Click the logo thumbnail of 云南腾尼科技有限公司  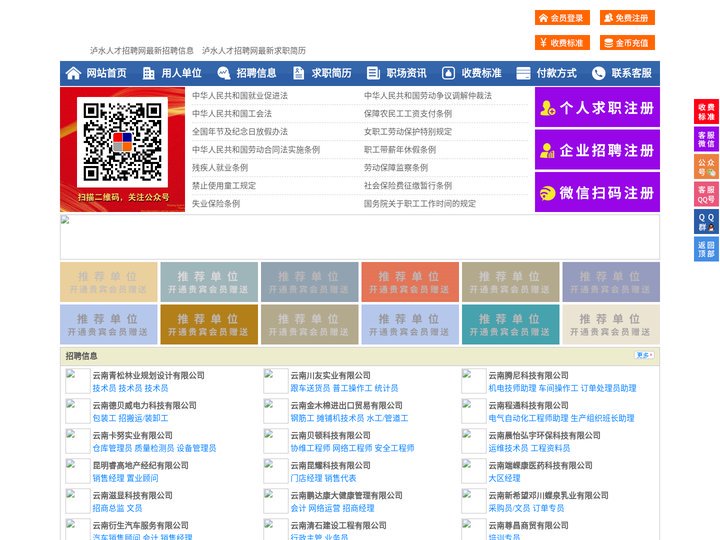[474, 381]
